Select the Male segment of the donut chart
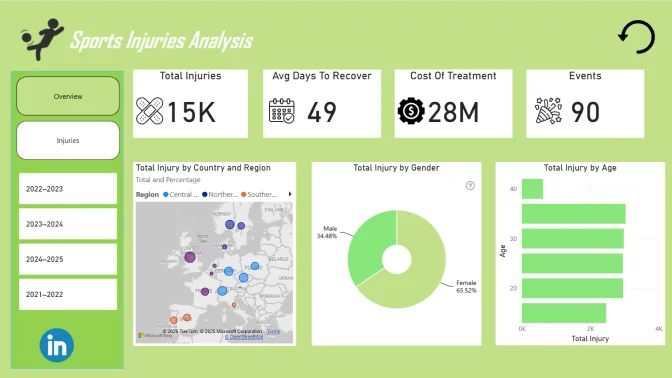The width and height of the screenshot is (672, 378). point(370,246)
